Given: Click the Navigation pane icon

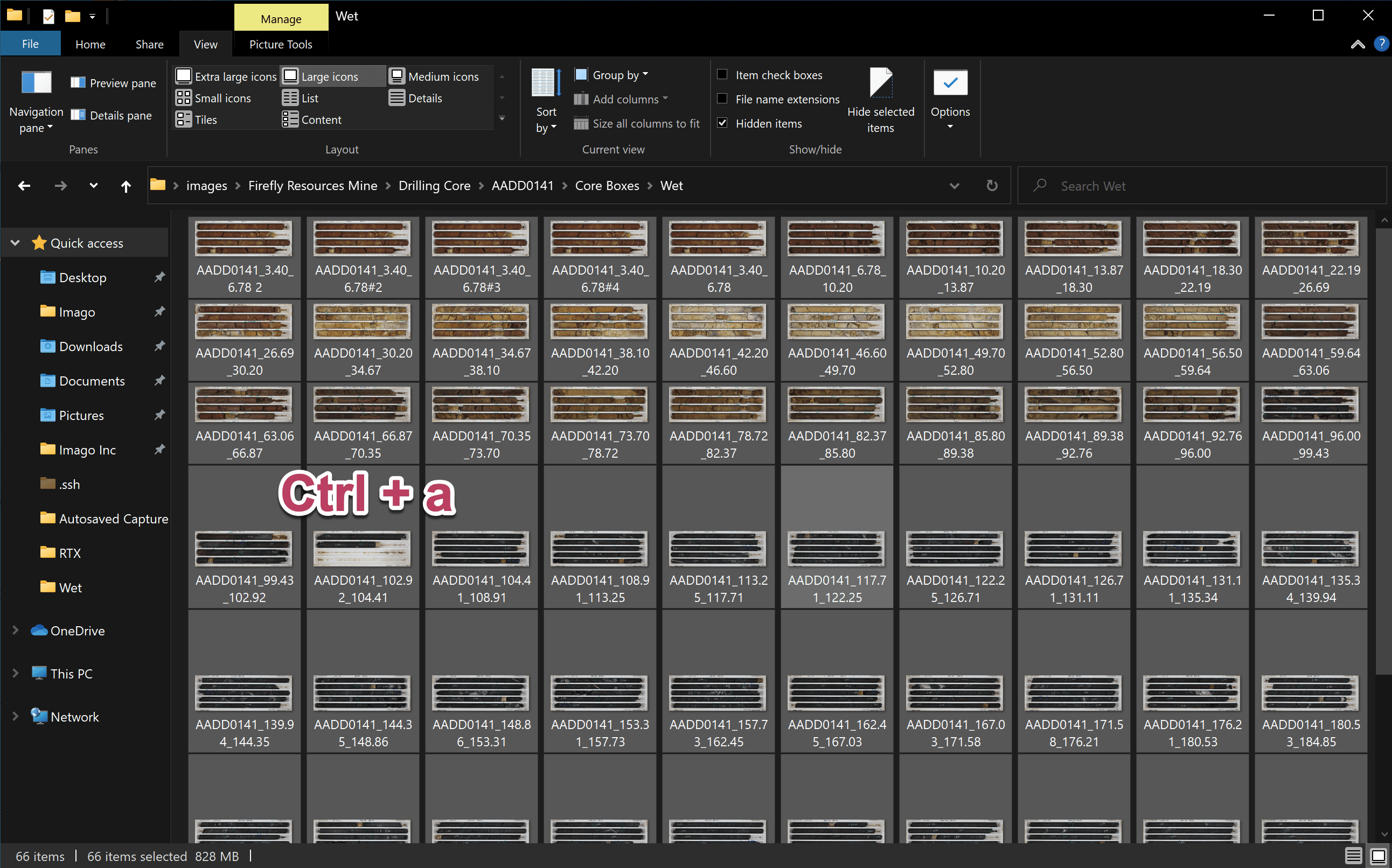Looking at the screenshot, I should point(36,102).
